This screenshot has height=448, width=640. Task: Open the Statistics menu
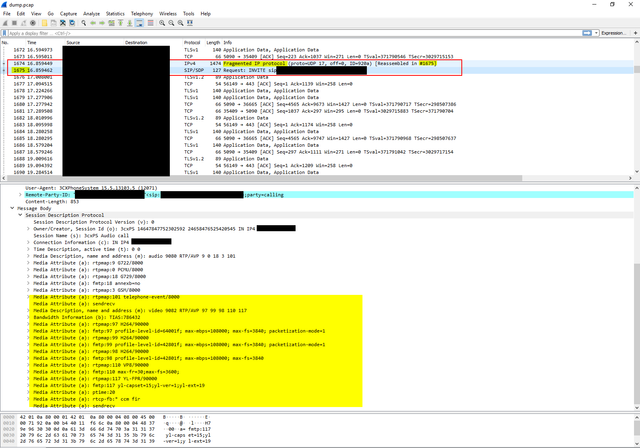[116, 13]
